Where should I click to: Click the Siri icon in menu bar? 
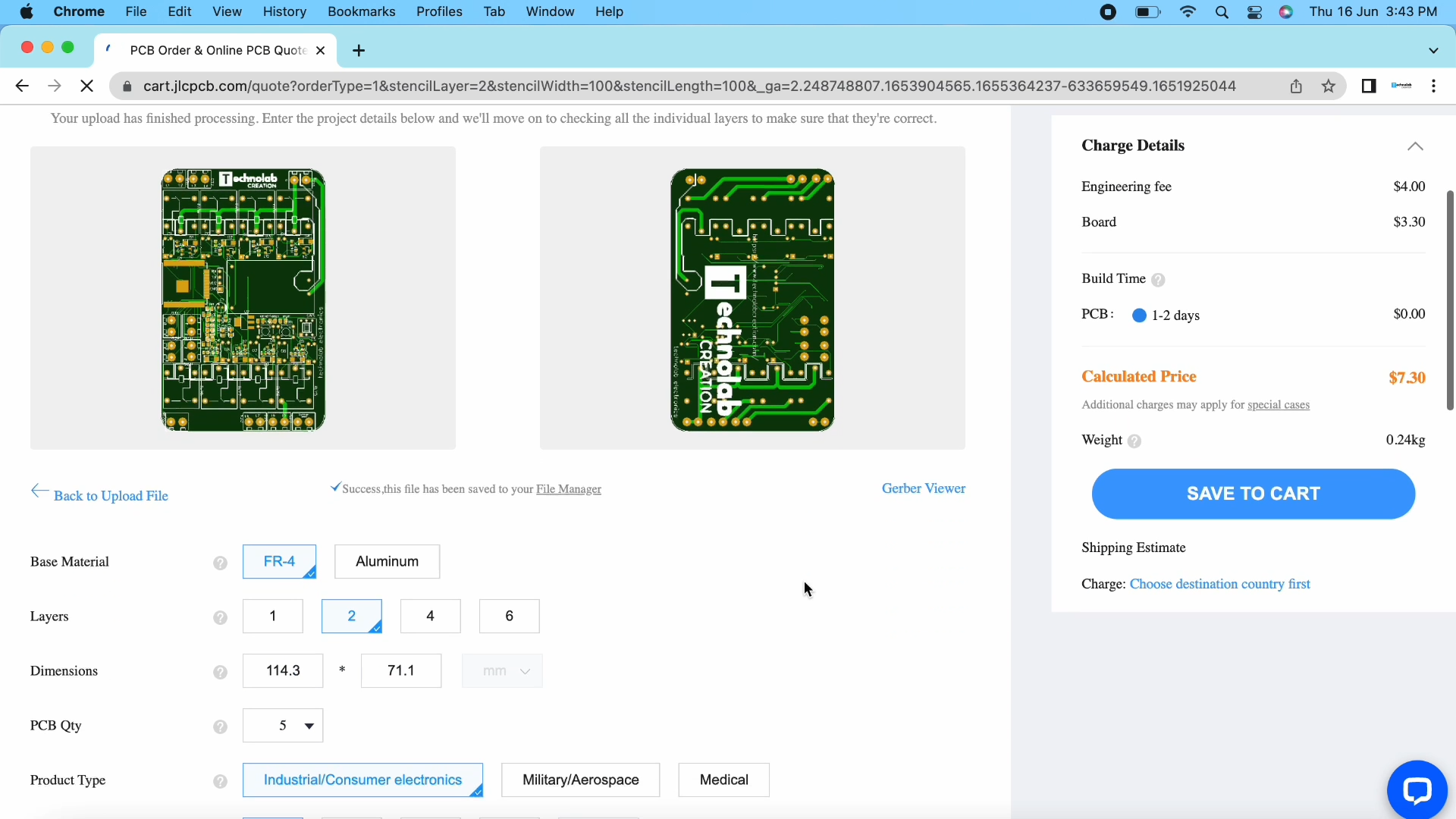[1286, 11]
